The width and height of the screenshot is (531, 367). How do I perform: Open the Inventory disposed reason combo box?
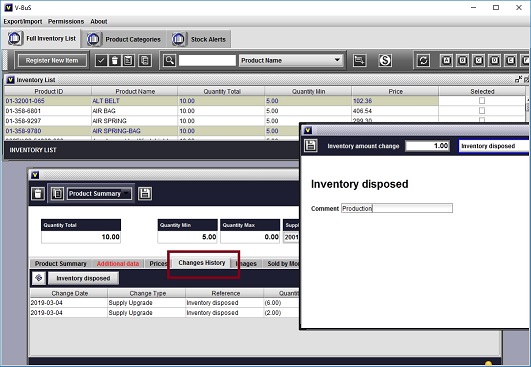[494, 146]
